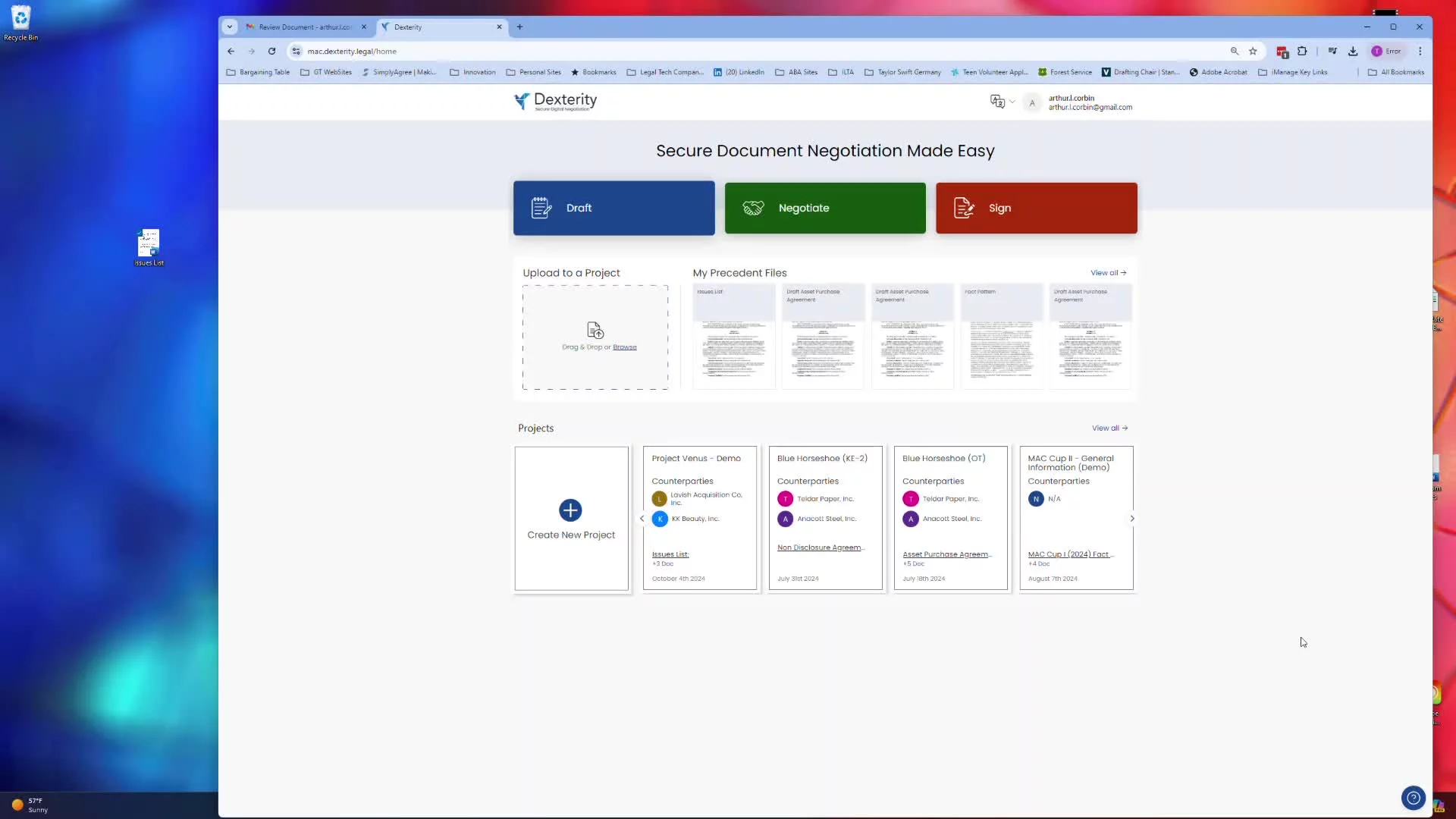Close the Review Document tab

click(364, 27)
